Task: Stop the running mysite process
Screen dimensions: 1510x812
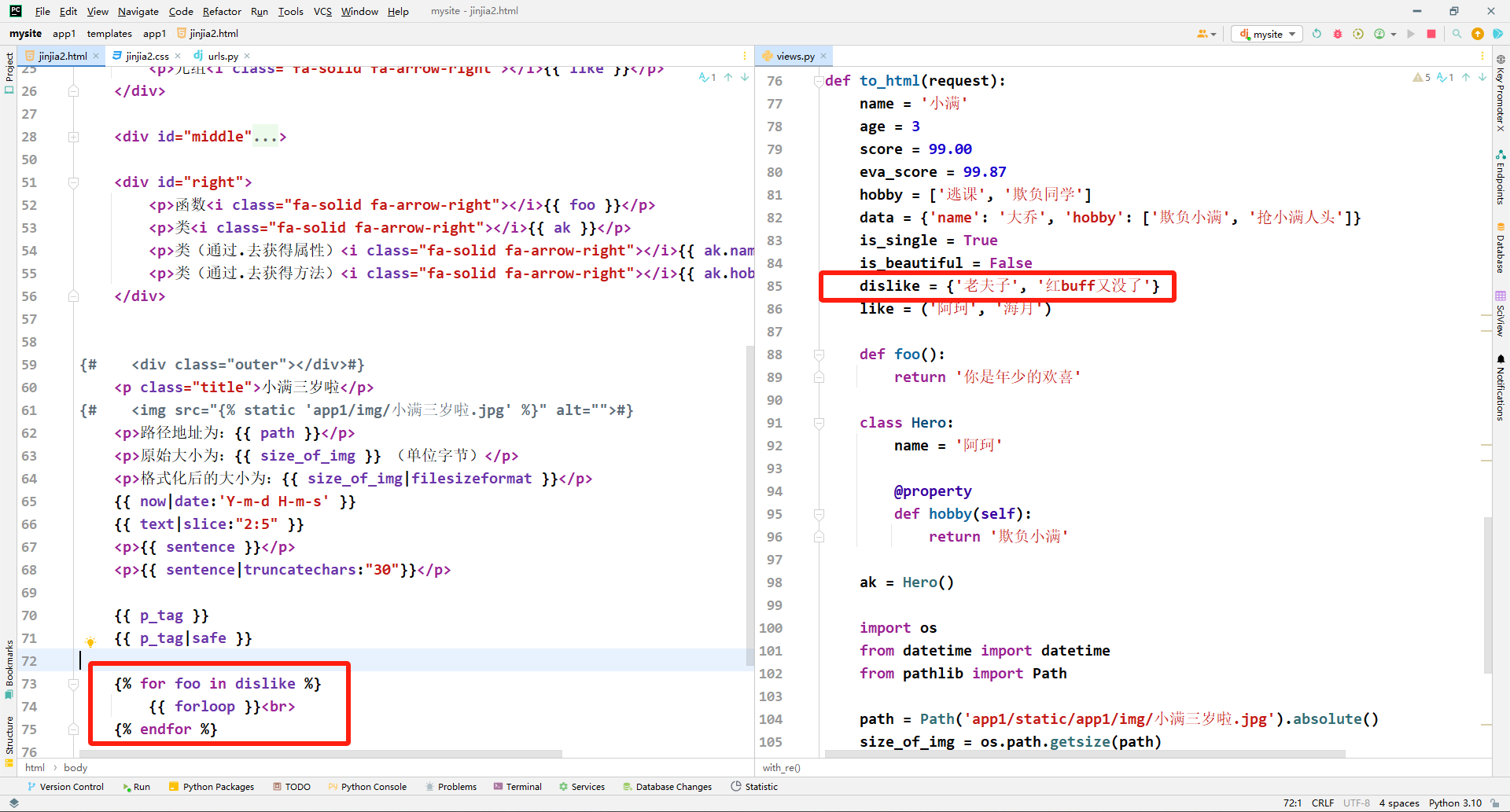Action: pos(1431,34)
